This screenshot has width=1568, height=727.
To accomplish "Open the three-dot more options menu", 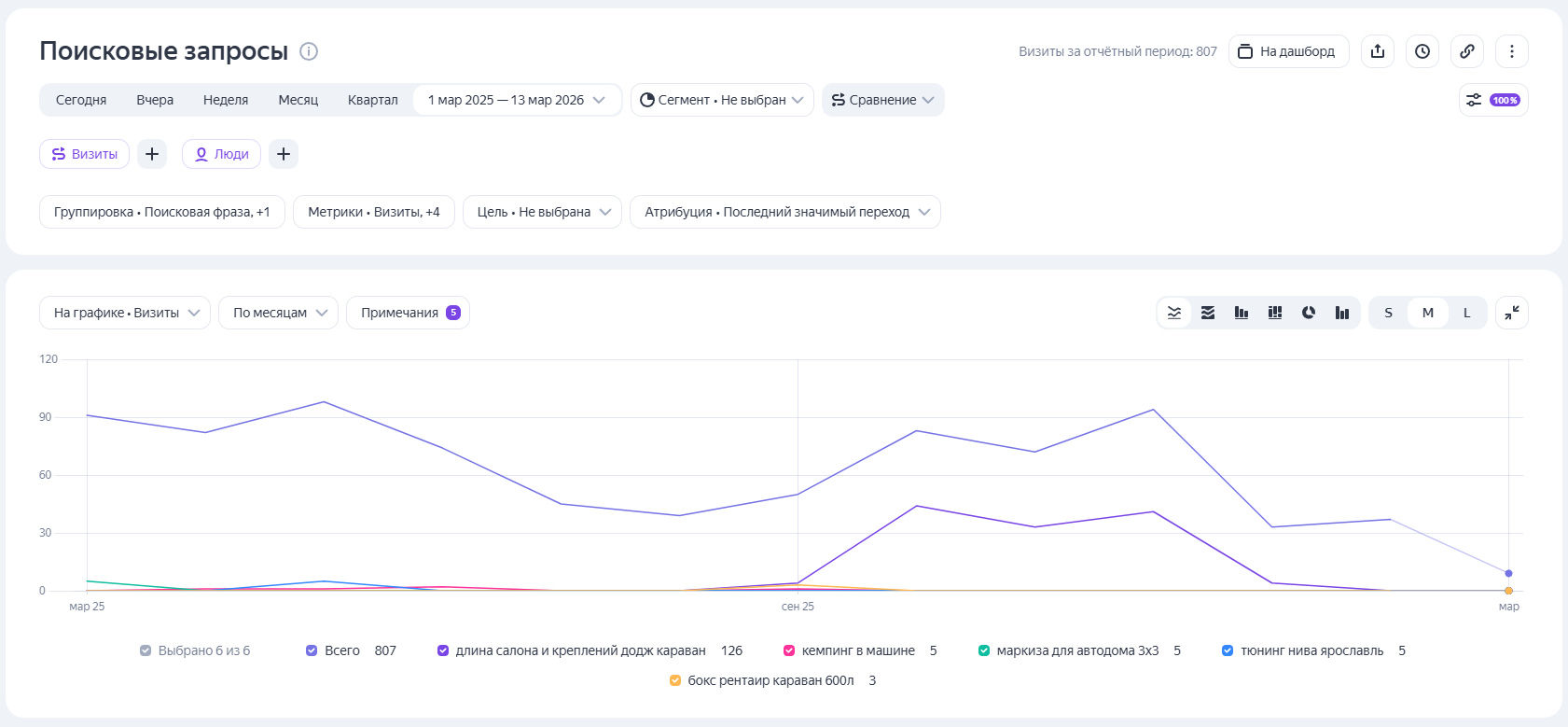I will [x=1512, y=51].
